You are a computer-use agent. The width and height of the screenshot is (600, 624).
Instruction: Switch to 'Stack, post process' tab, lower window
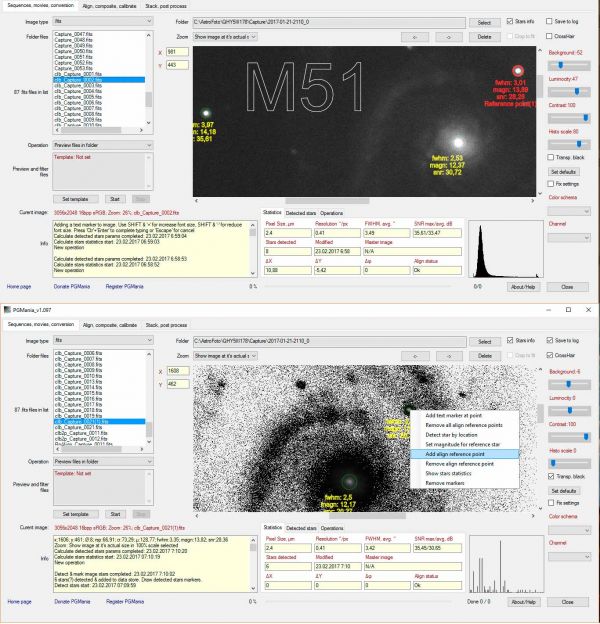tap(166, 325)
